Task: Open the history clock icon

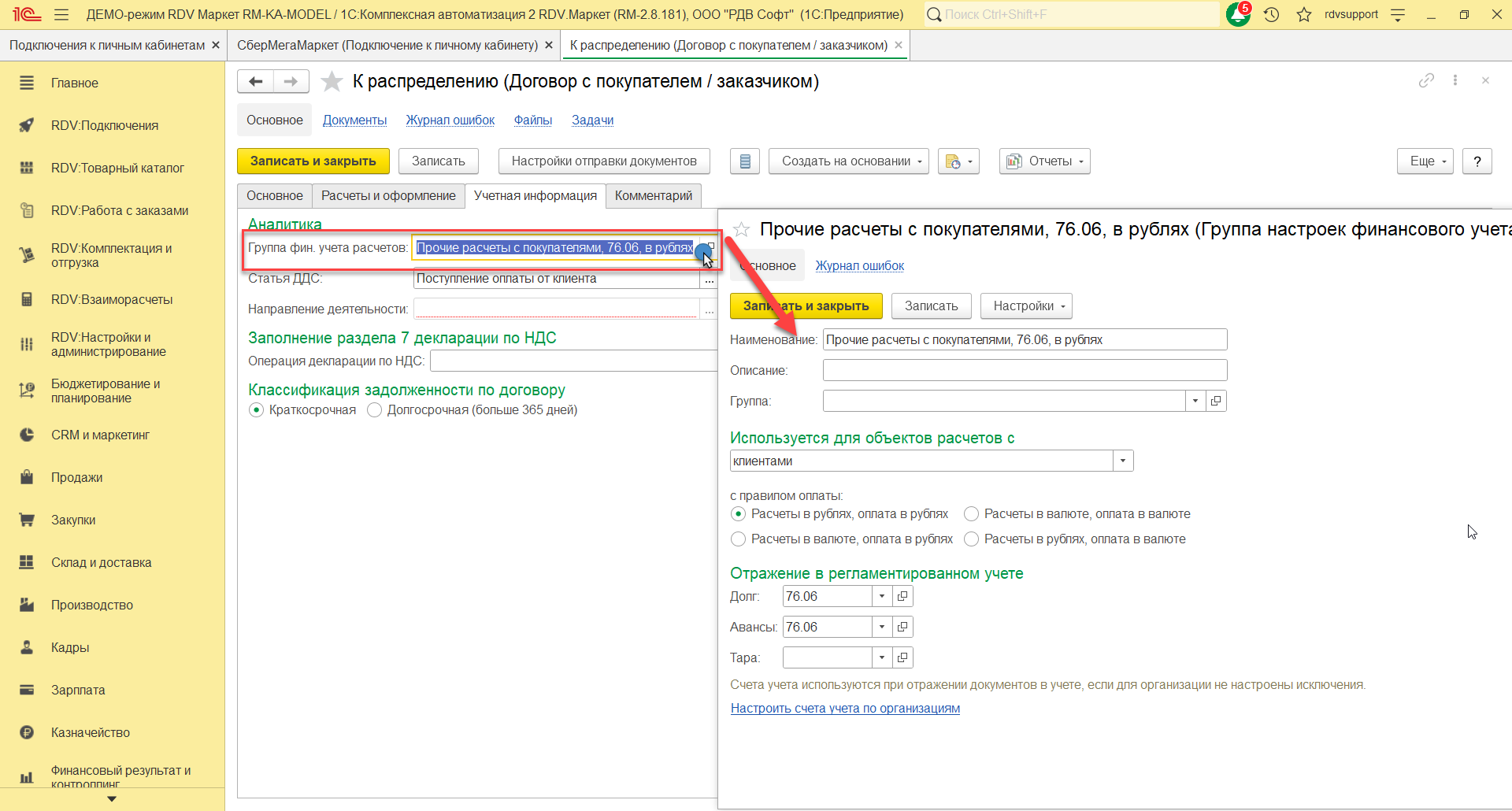Action: (1271, 14)
